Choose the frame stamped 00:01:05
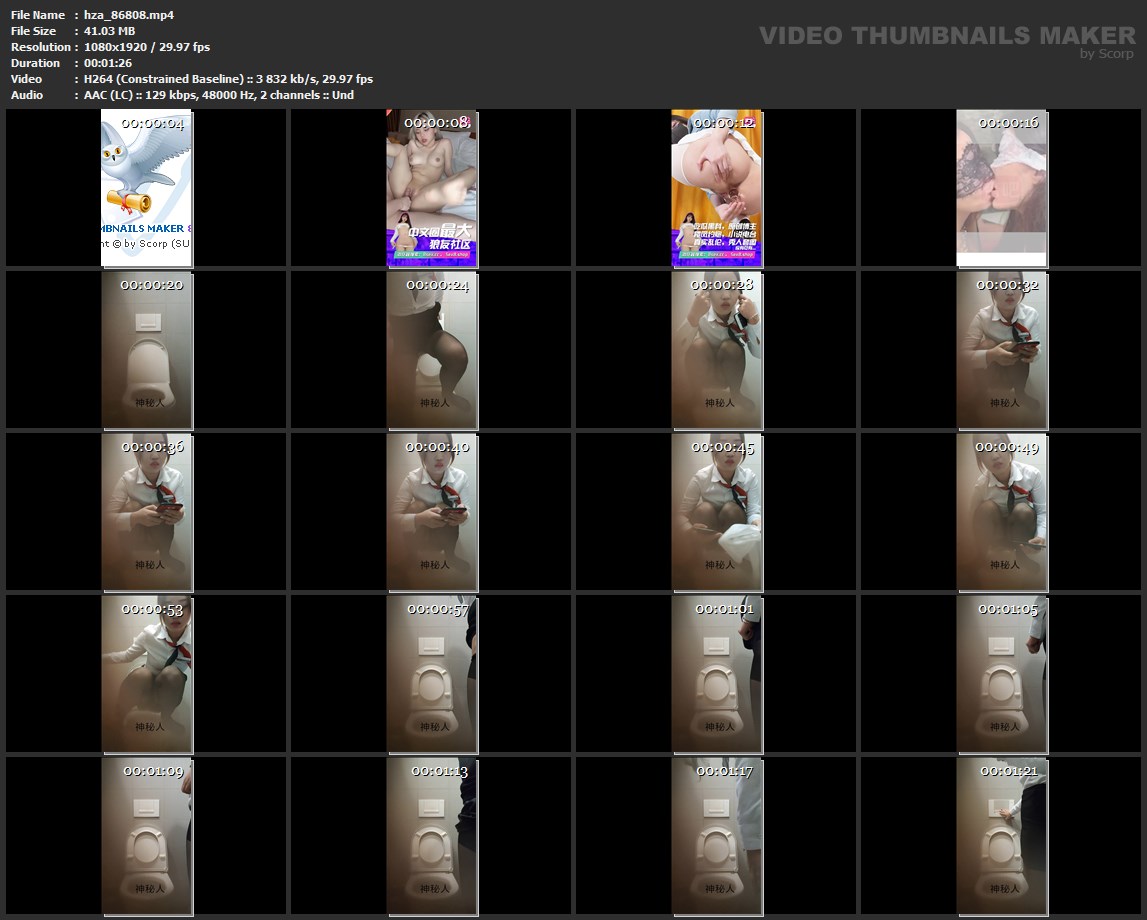 point(1001,674)
